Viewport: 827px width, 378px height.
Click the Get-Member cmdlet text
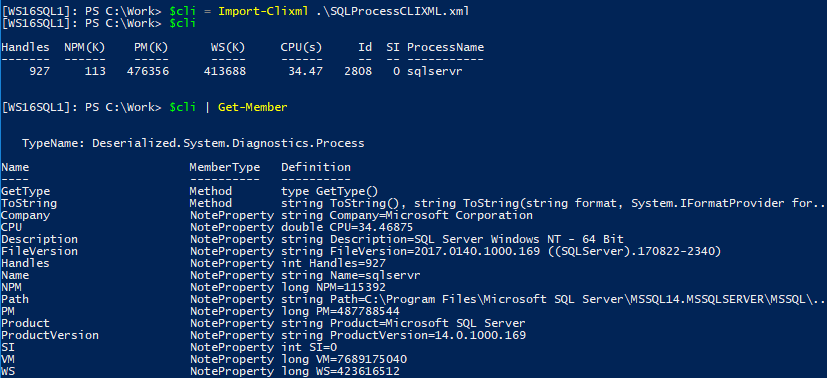253,107
